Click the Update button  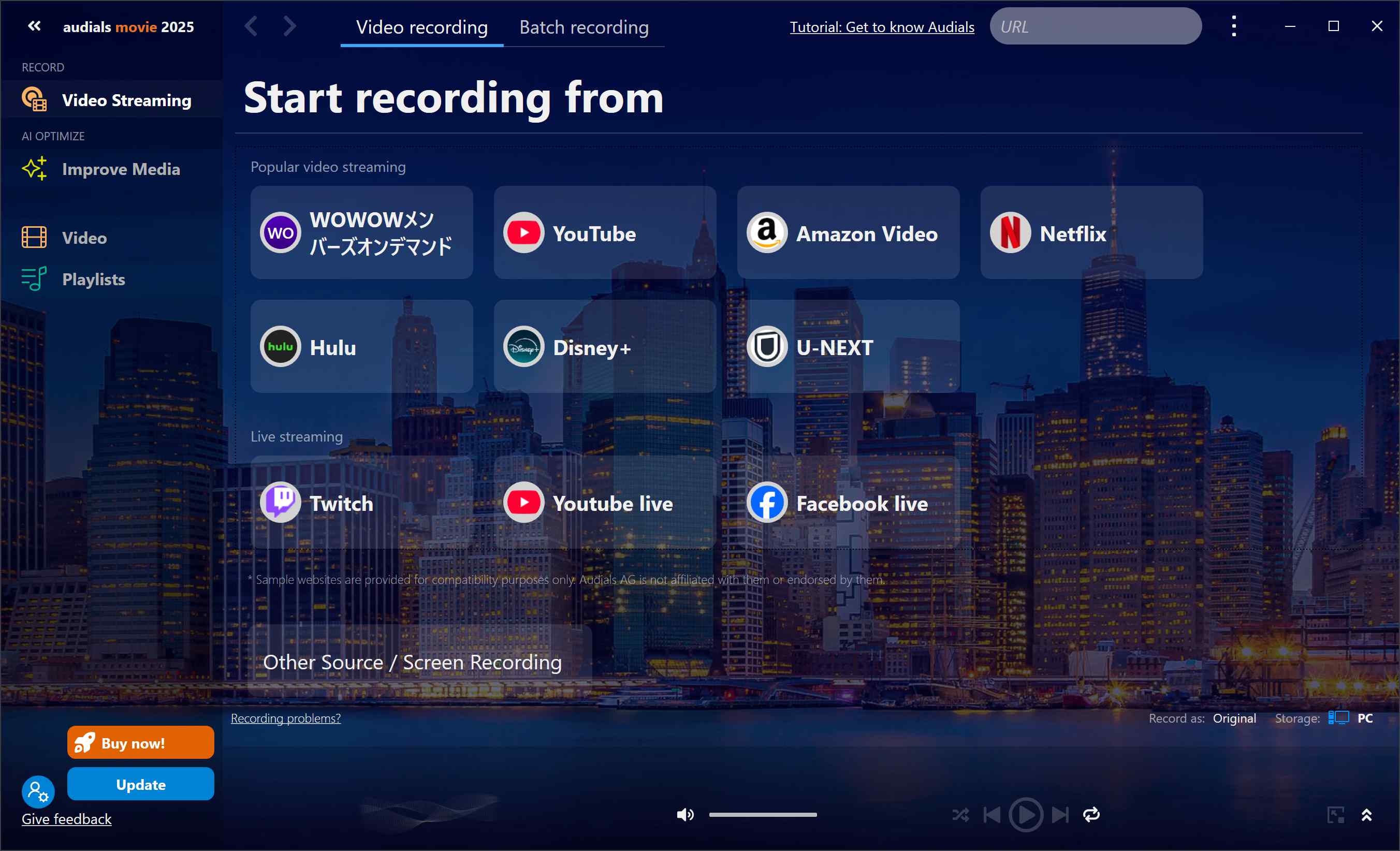click(140, 784)
